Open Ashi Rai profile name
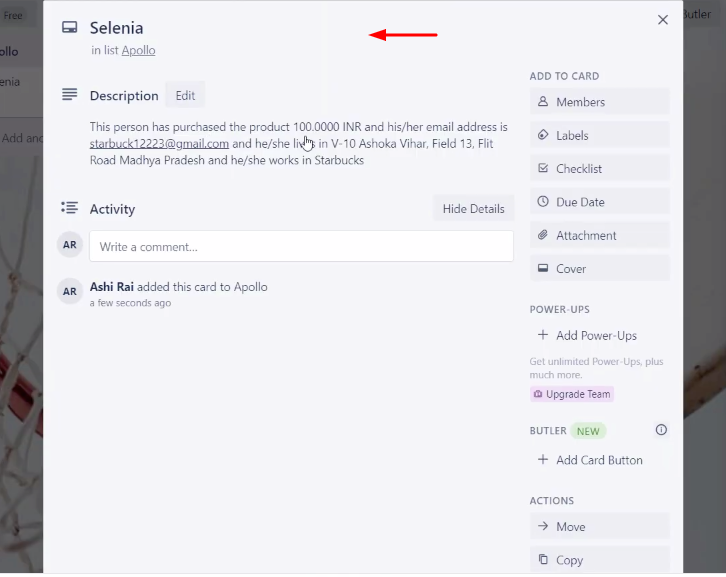This screenshot has height=577, width=726. (112, 287)
